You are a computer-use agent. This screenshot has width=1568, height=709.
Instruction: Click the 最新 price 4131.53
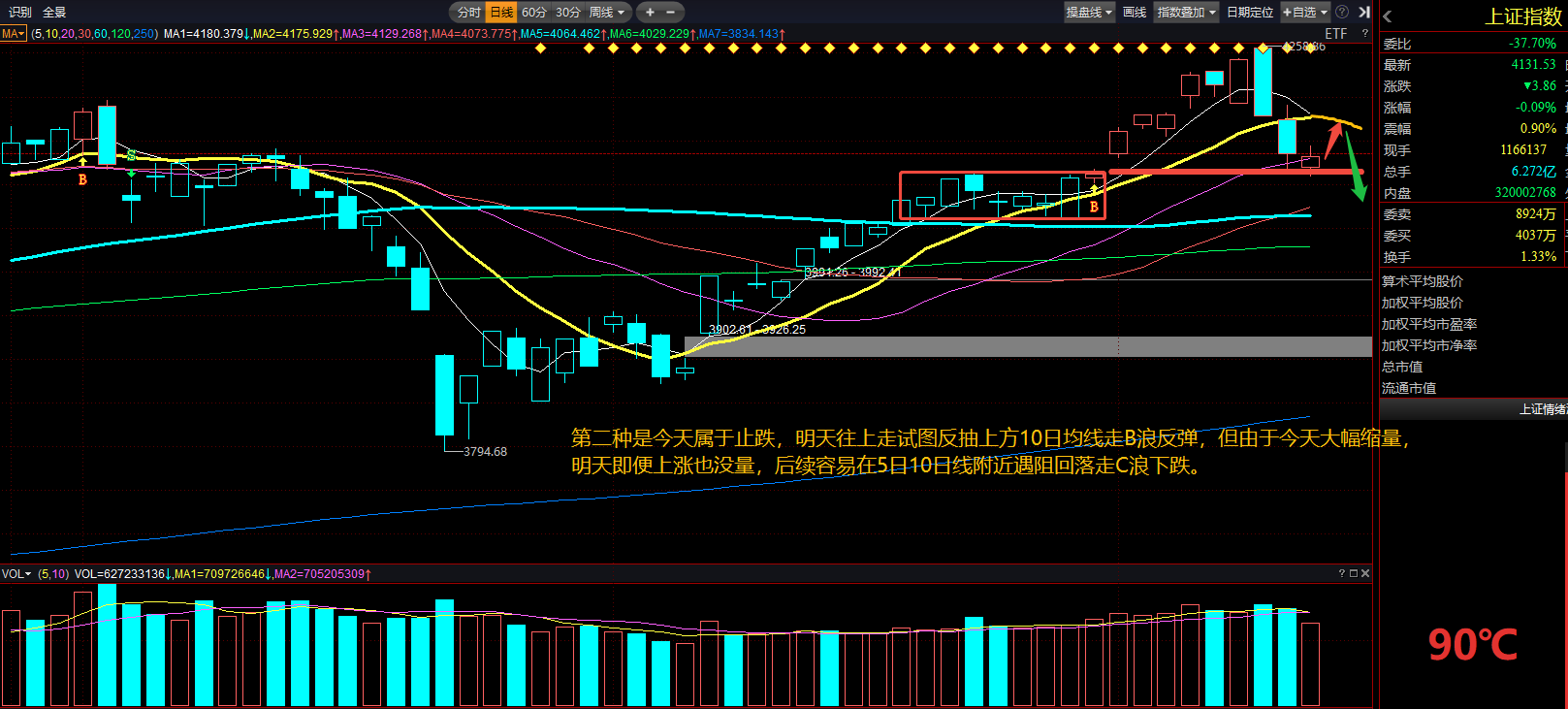[1533, 65]
